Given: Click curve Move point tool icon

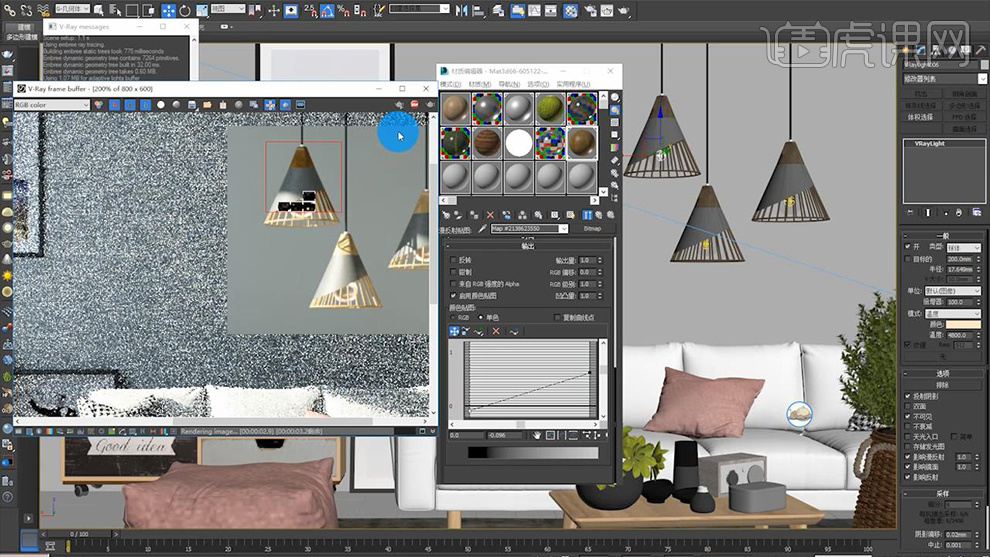Looking at the screenshot, I should point(454,331).
